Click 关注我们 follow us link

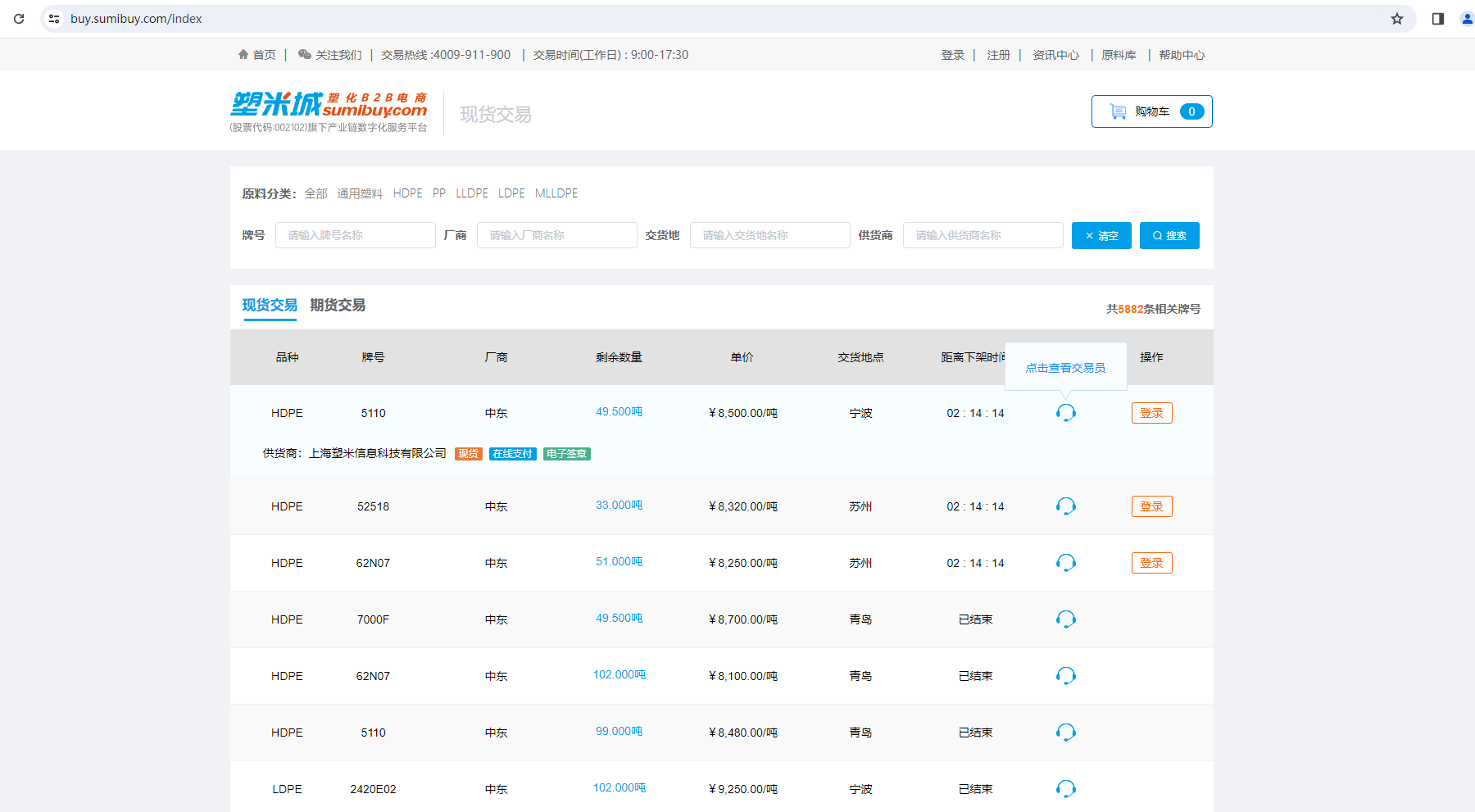click(338, 55)
